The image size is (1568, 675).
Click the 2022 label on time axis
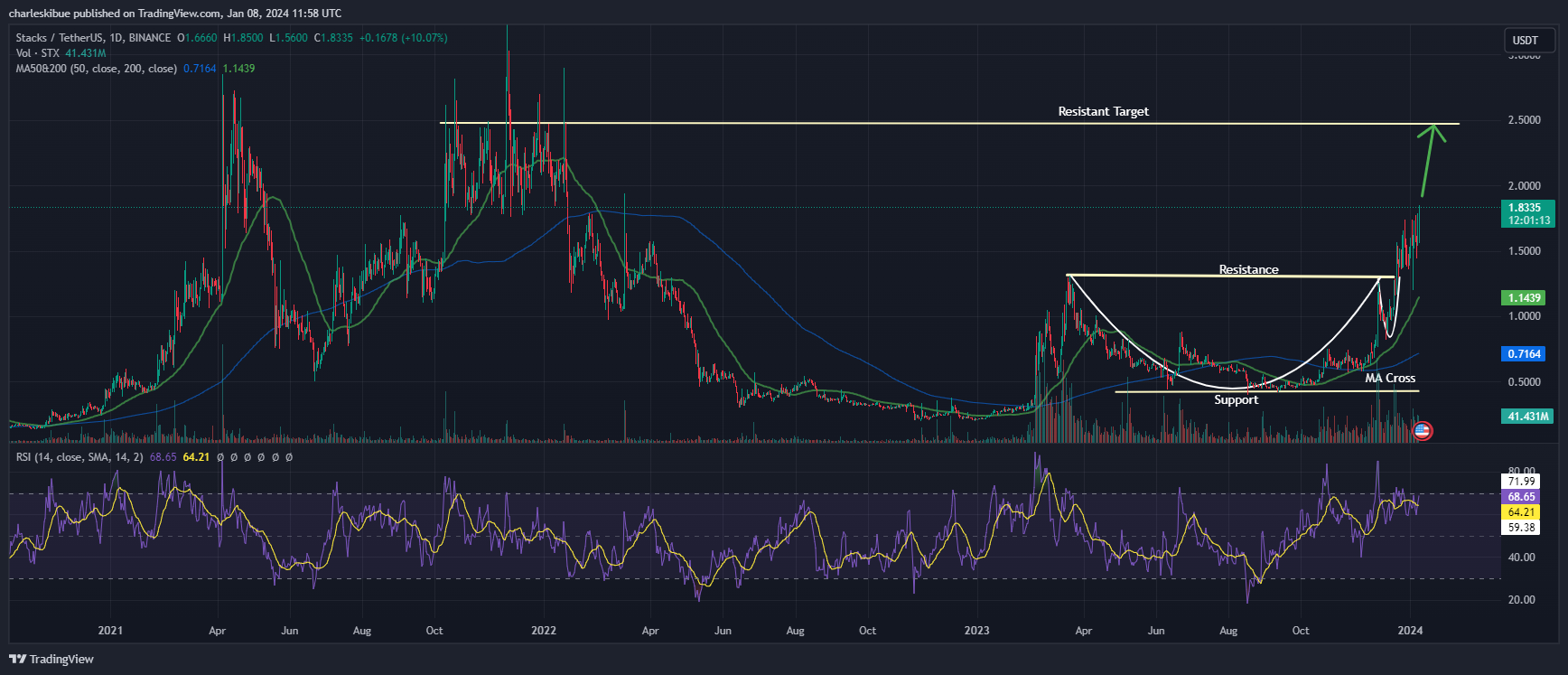(x=544, y=631)
